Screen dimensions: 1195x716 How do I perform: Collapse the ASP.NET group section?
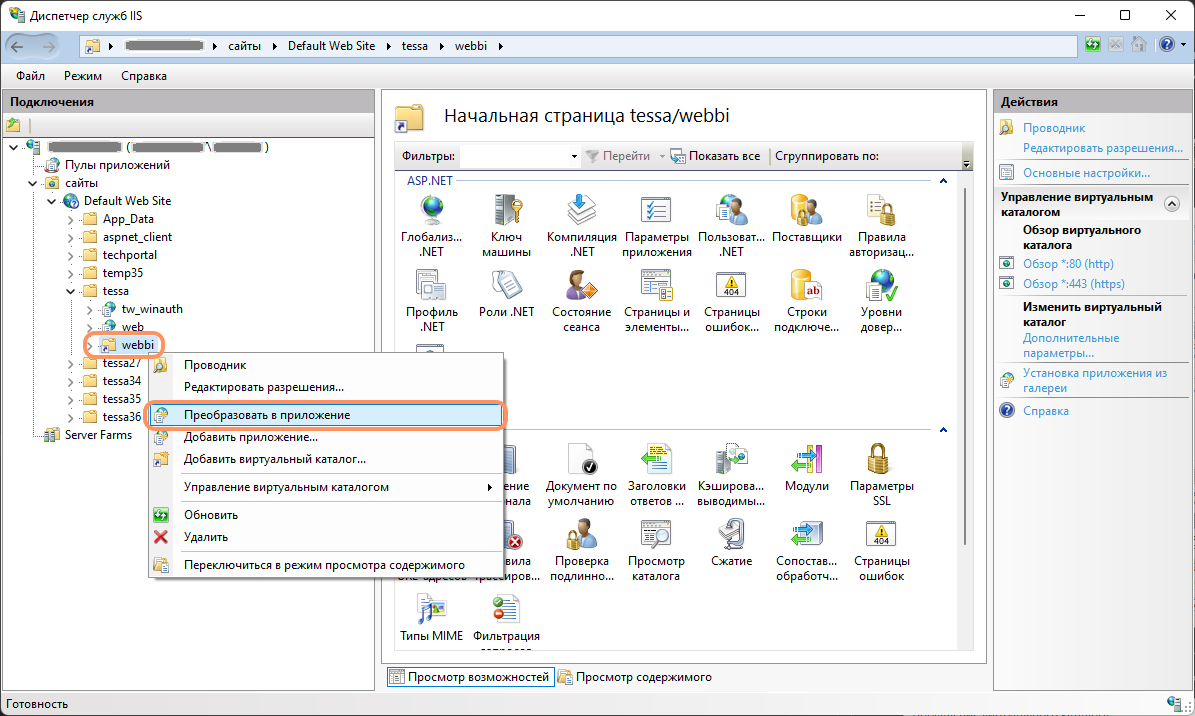coord(941,181)
